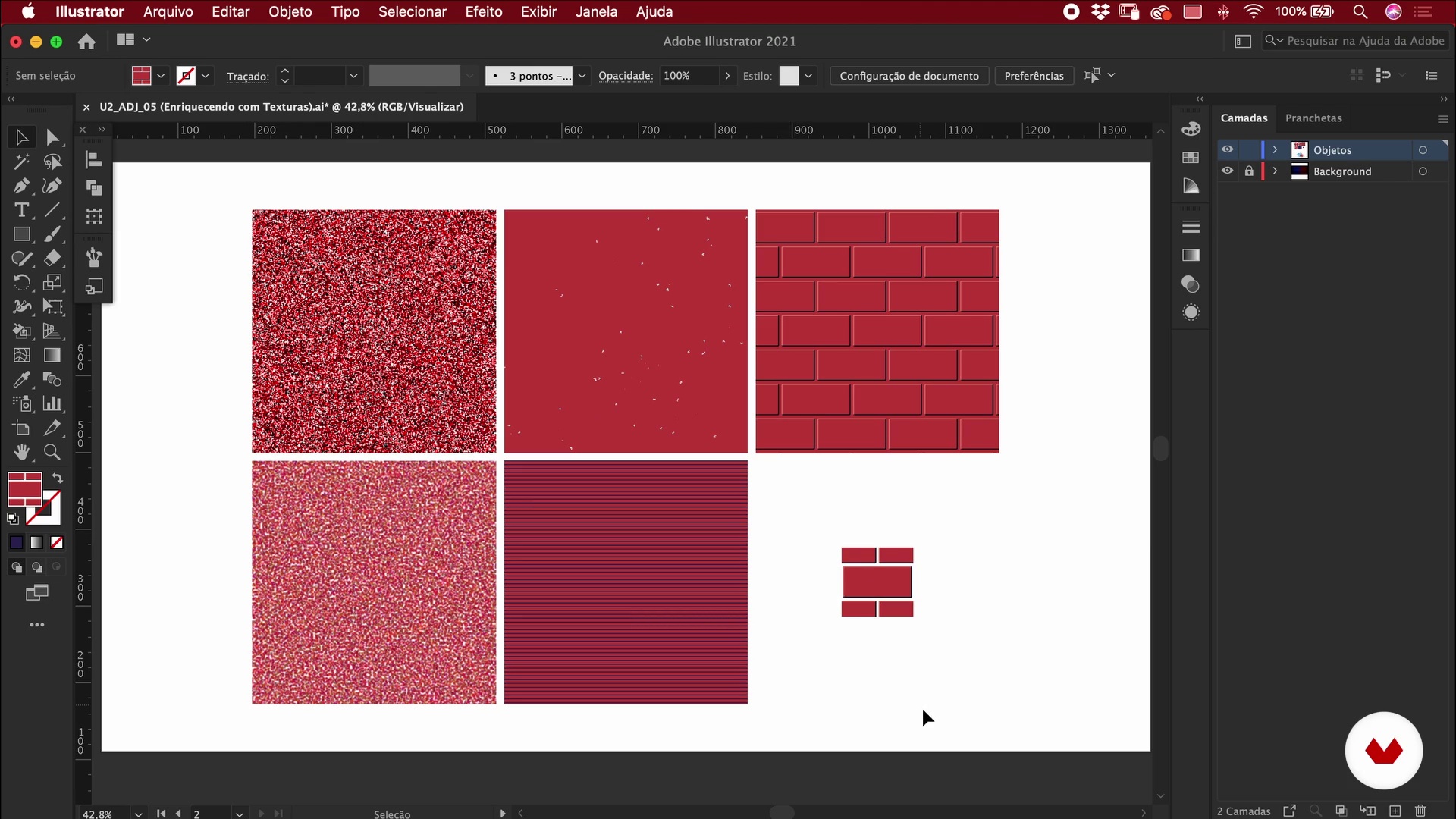Open the brush definition dropdown '3 pontos'

click(x=582, y=76)
